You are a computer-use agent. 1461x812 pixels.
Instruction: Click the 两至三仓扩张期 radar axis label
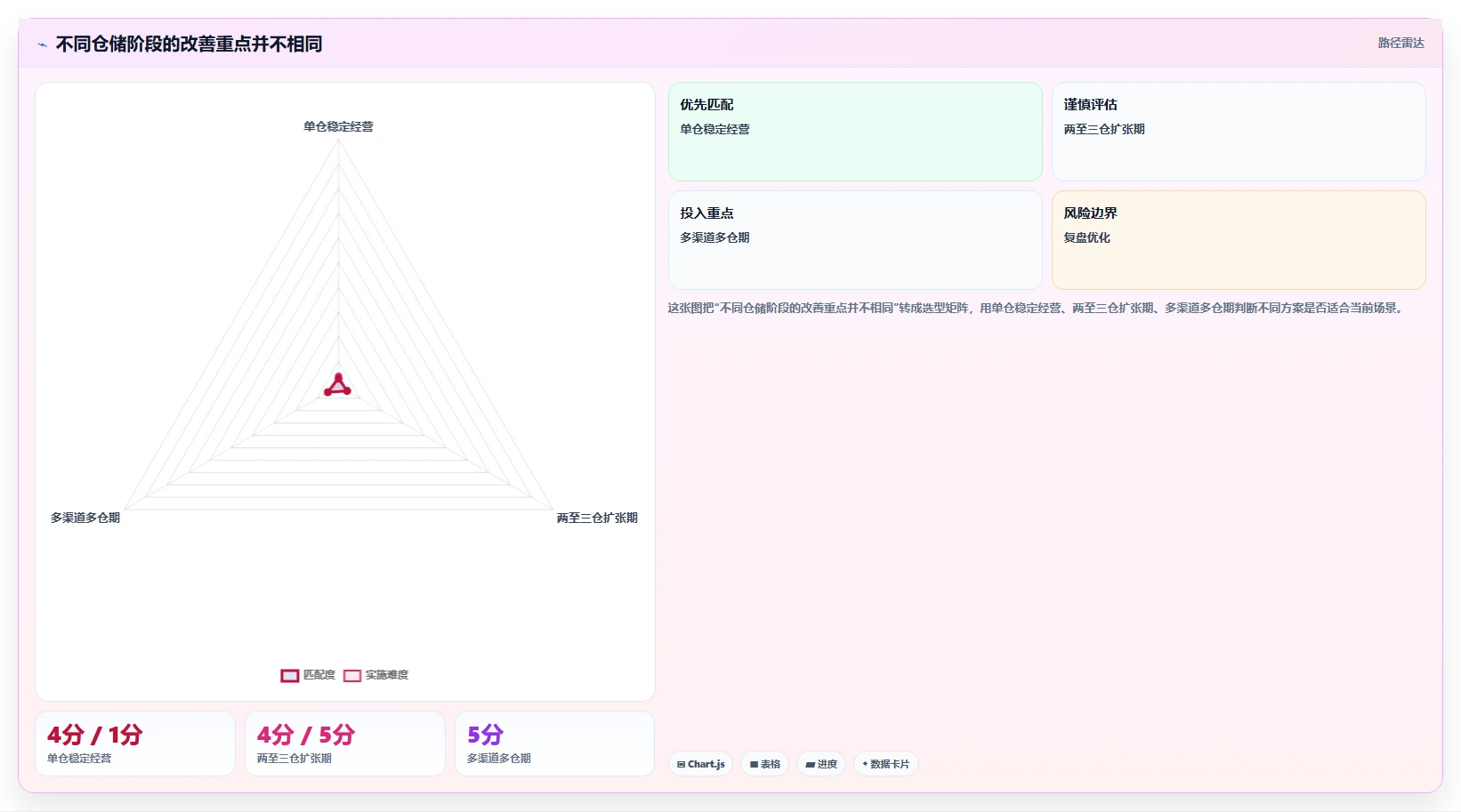point(597,518)
